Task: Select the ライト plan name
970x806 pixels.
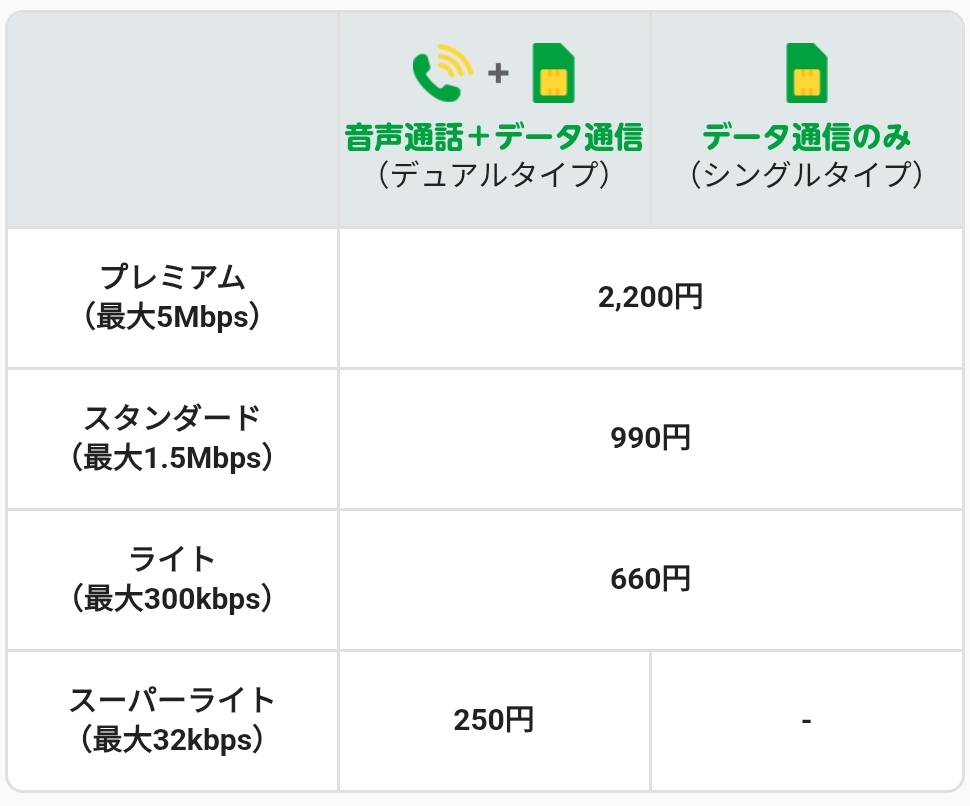Action: 173,558
